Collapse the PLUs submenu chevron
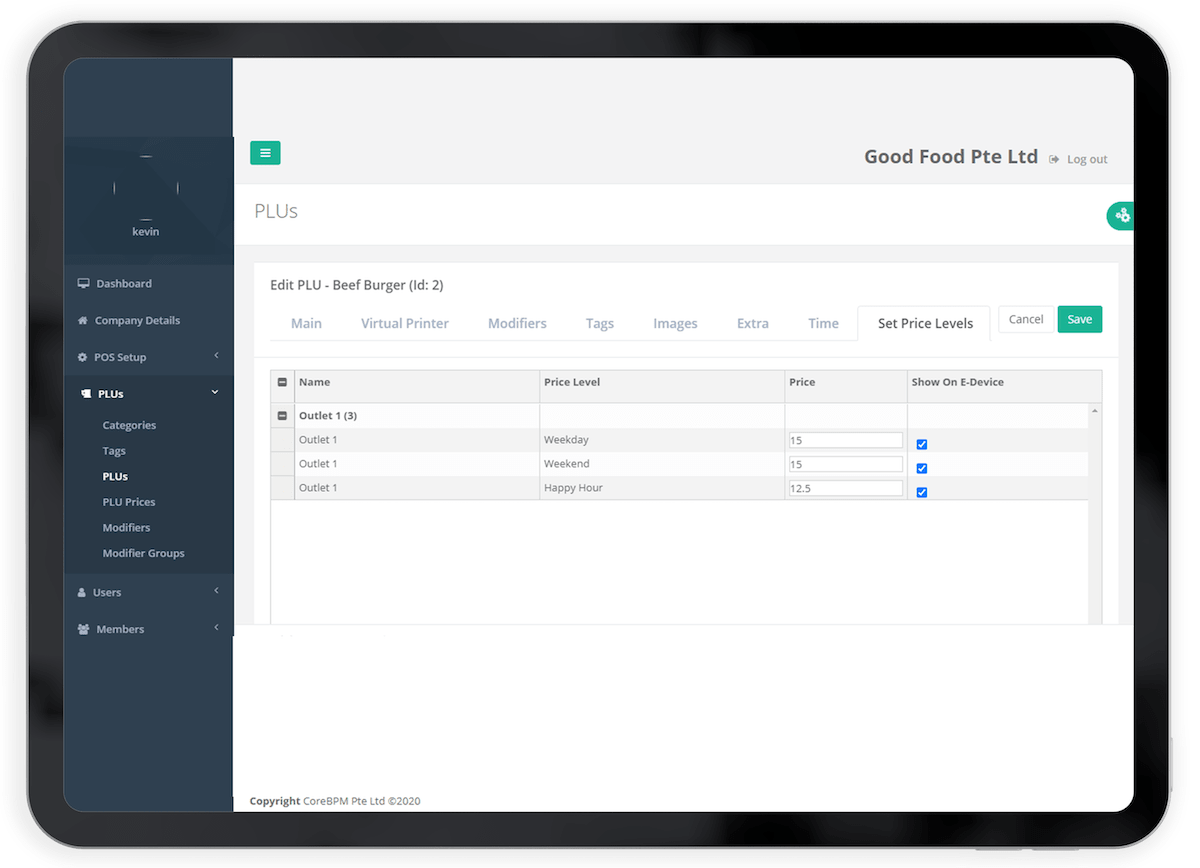Viewport: 1200px width, 868px height. tap(215, 393)
